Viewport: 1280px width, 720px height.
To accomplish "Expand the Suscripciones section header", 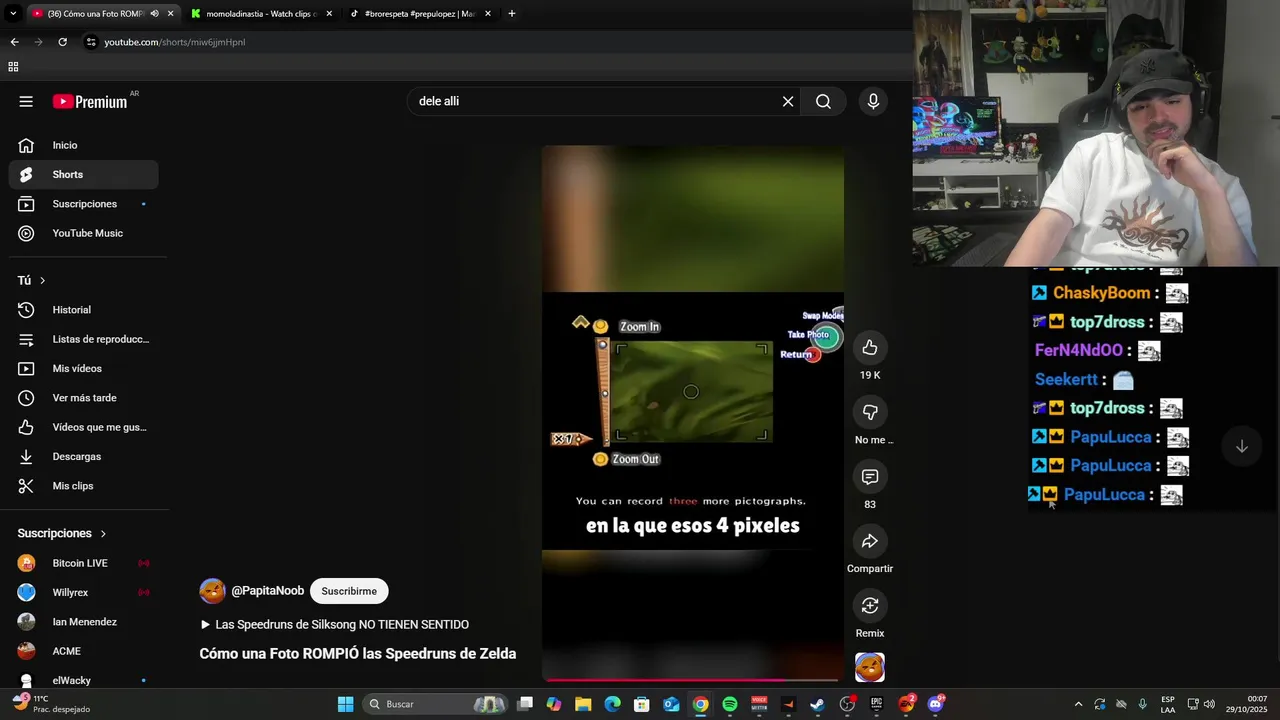I will tap(62, 533).
